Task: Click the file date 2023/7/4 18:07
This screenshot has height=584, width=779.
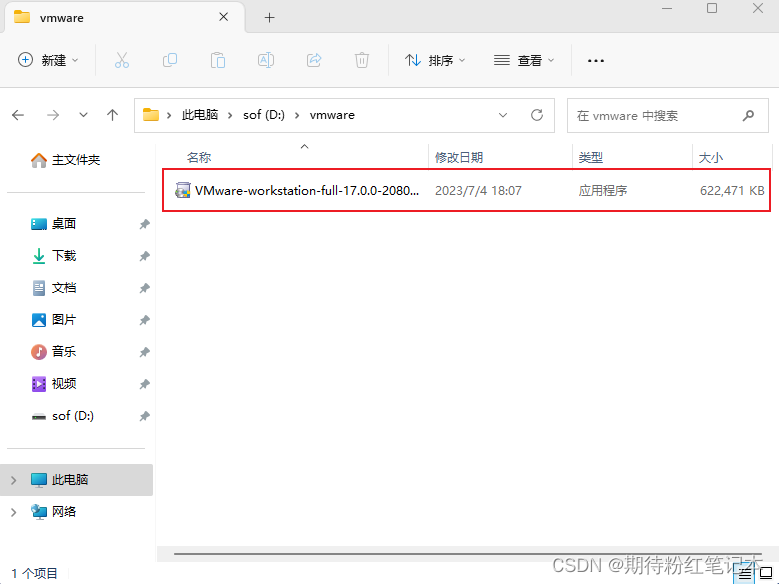Action: tap(478, 191)
